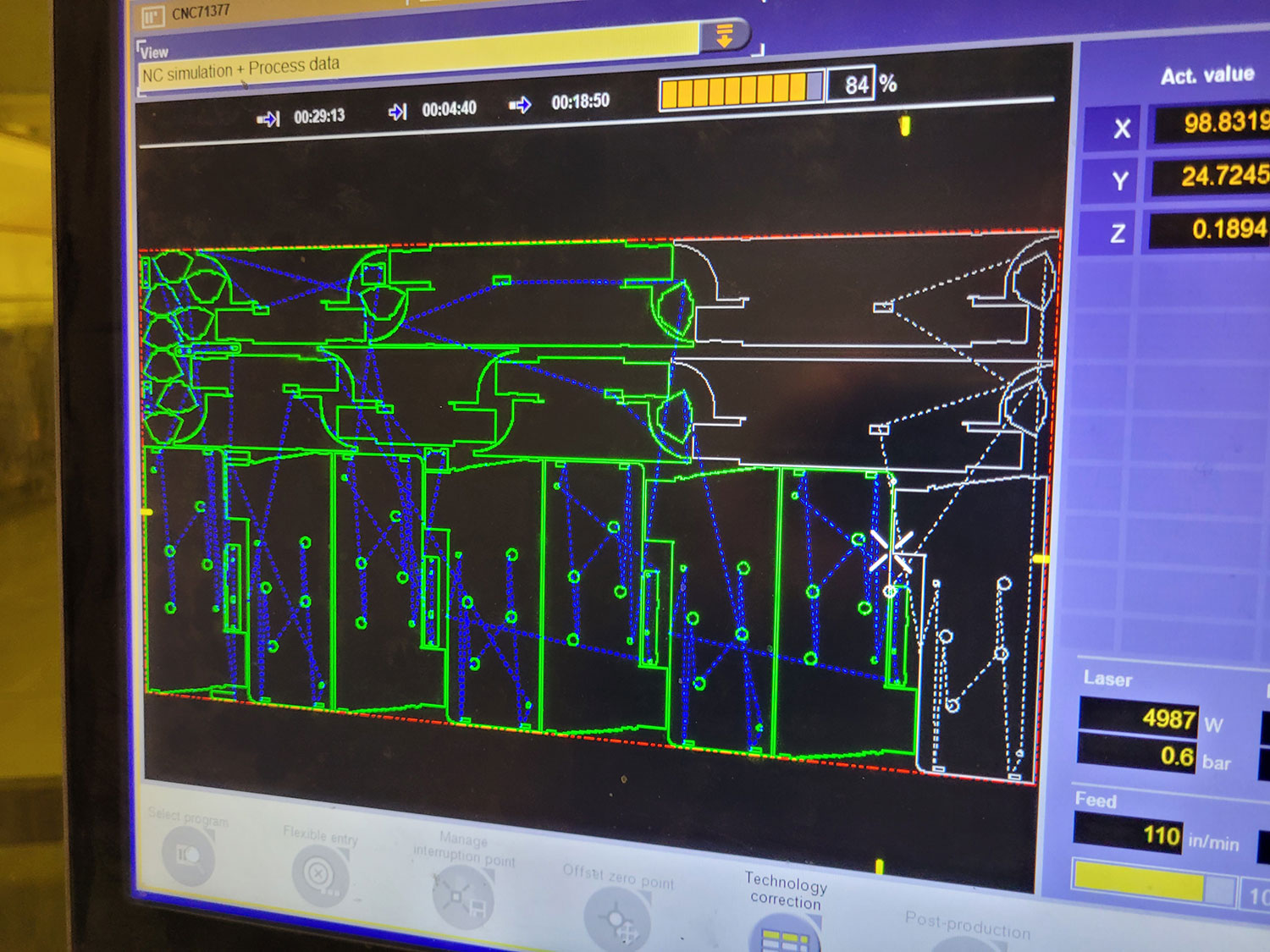Screen dimensions: 1270x952
Task: Click the Feed section label
Action: pos(1096,800)
